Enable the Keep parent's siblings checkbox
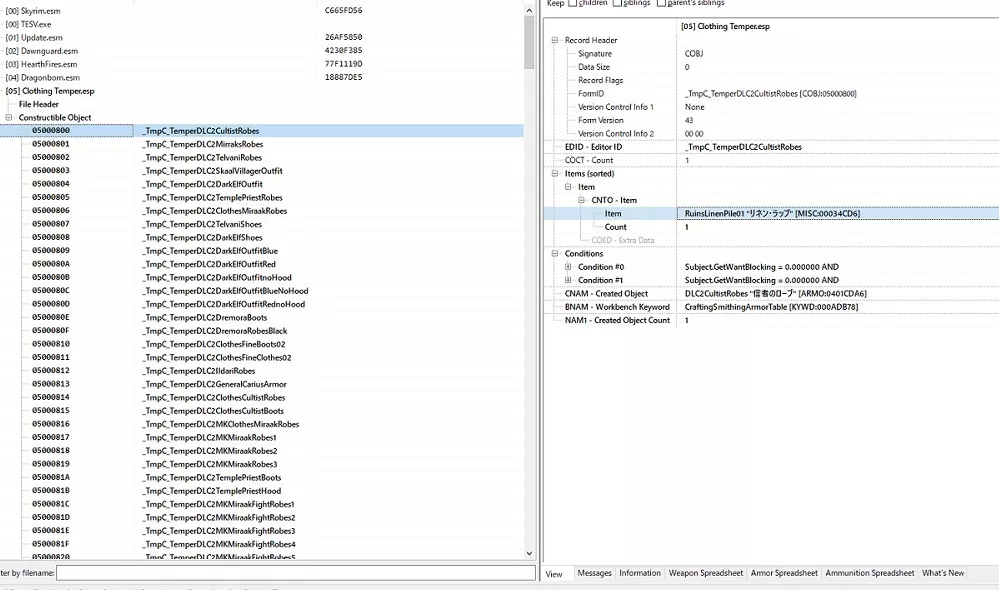 tap(661, 3)
